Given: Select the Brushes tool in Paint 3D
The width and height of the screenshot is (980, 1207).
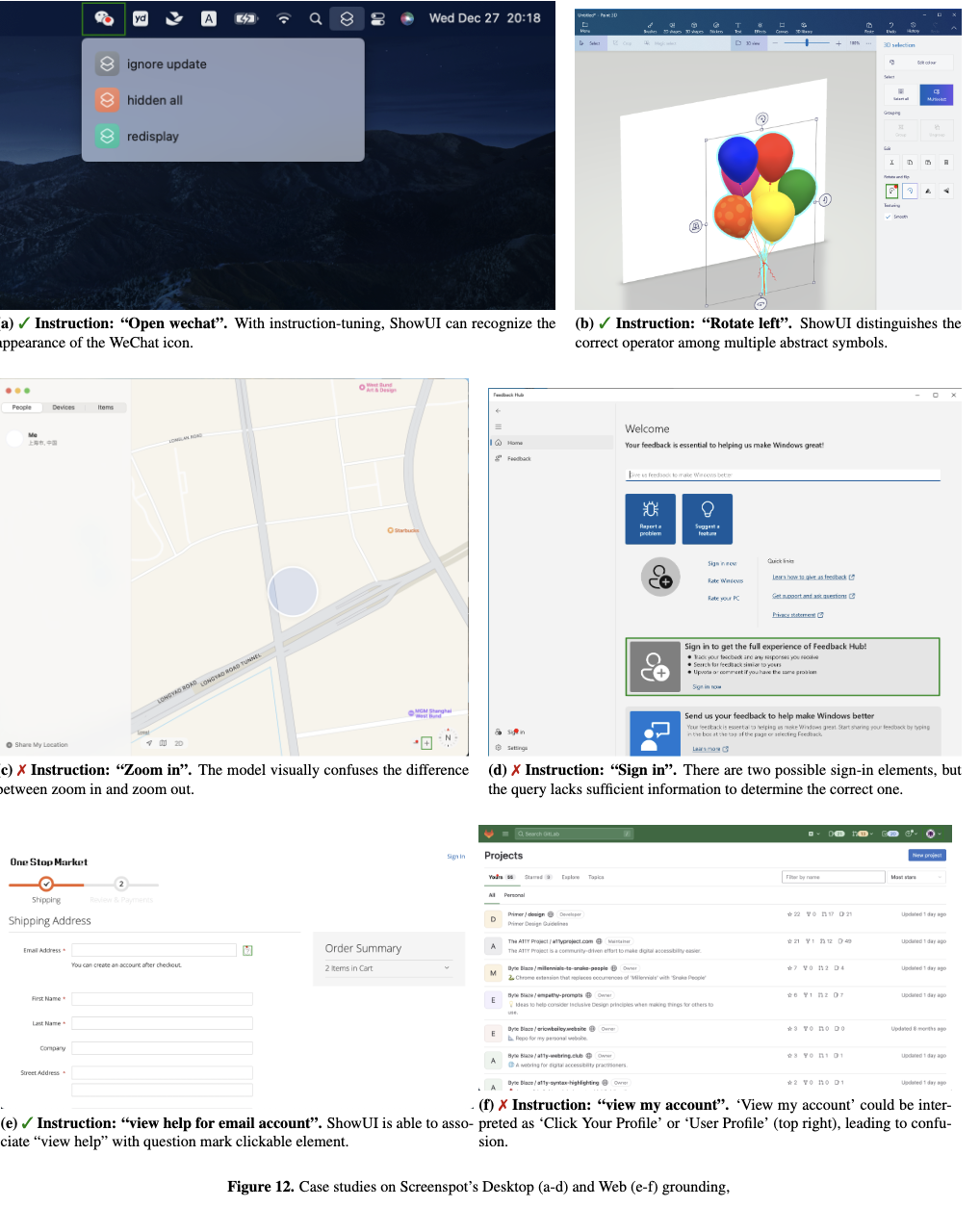Looking at the screenshot, I should click(x=651, y=28).
